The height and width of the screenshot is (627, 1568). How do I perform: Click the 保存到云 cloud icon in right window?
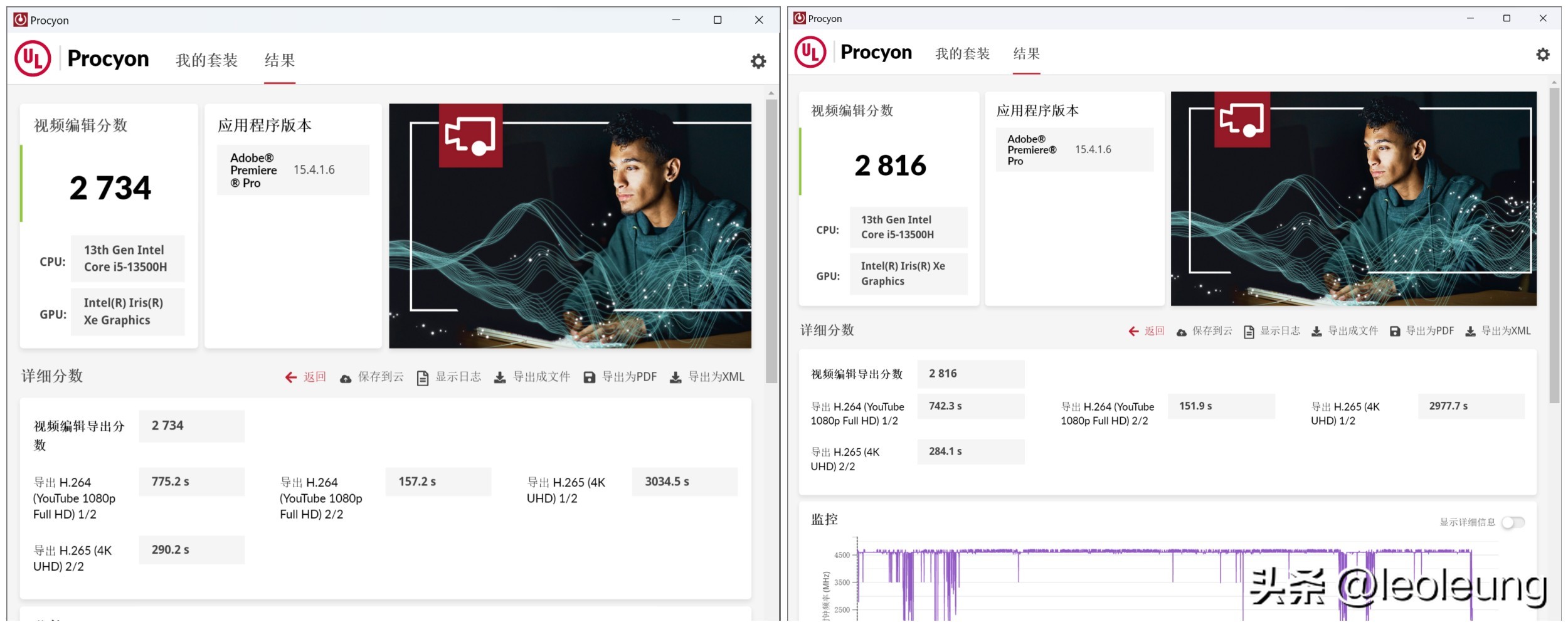click(1182, 330)
